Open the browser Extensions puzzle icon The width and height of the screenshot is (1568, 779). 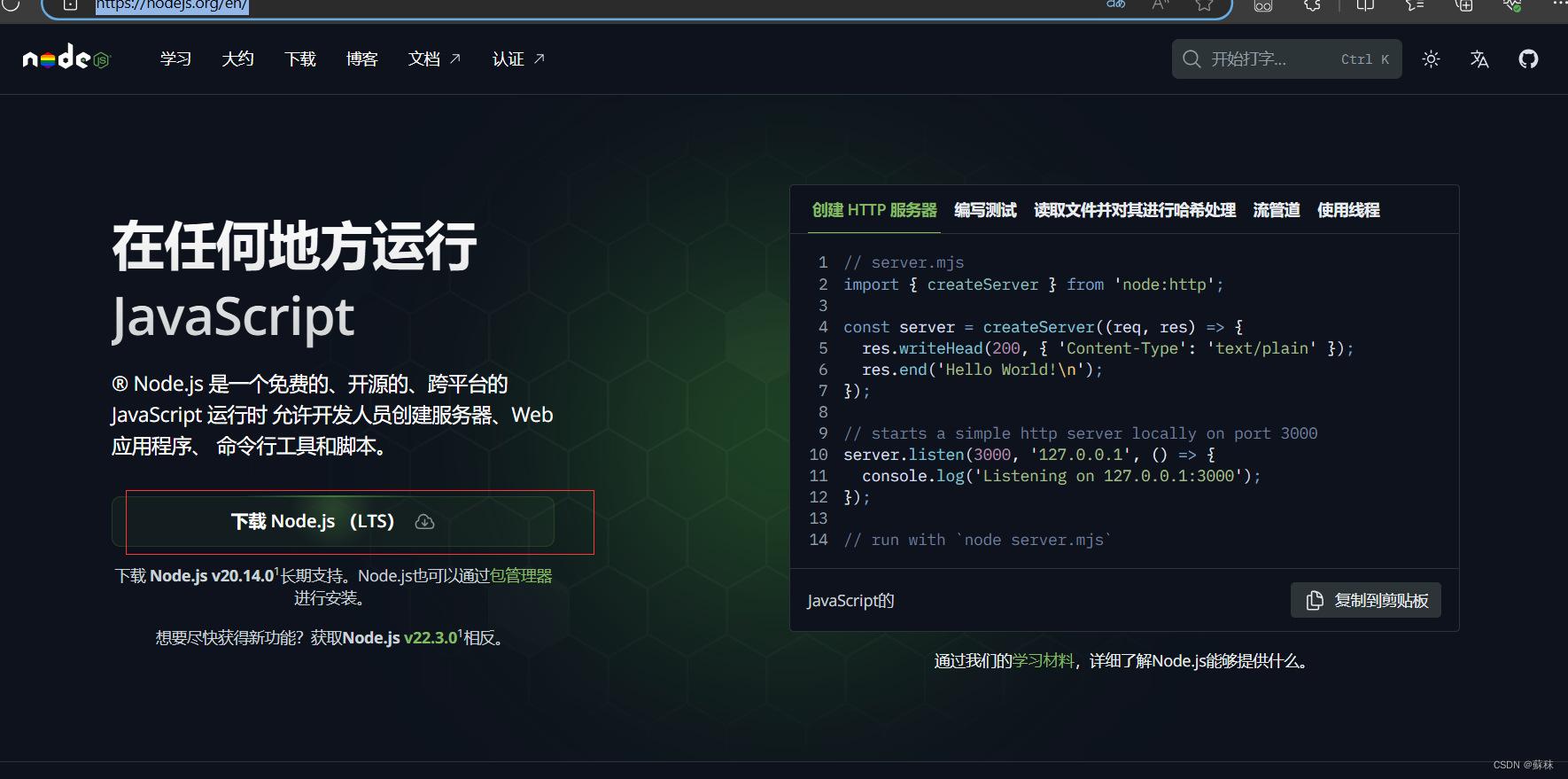1313,4
